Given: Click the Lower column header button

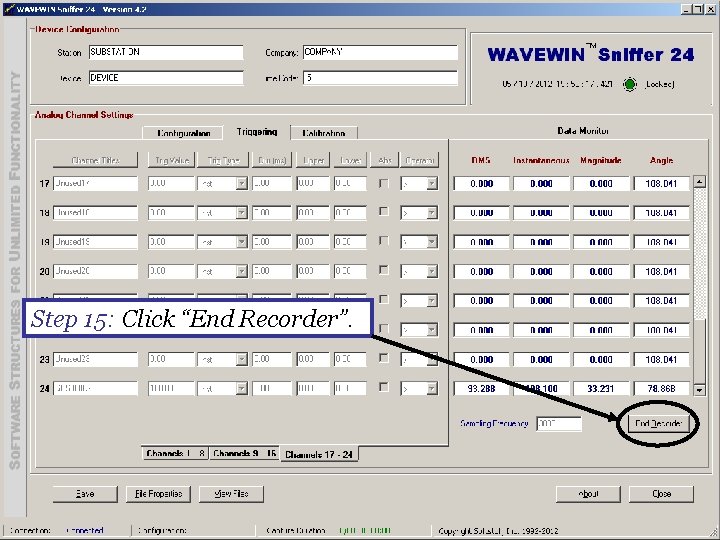Looking at the screenshot, I should pyautogui.click(x=351, y=160).
